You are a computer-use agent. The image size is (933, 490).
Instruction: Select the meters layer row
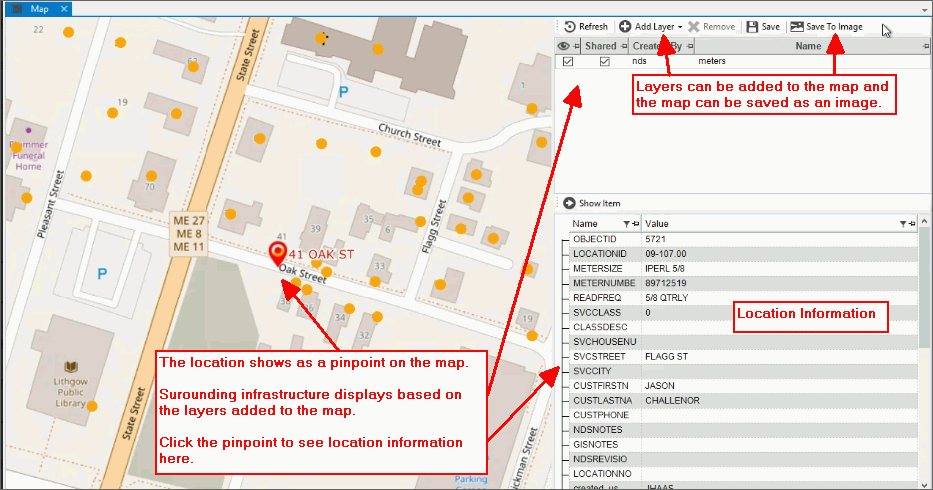[760, 62]
